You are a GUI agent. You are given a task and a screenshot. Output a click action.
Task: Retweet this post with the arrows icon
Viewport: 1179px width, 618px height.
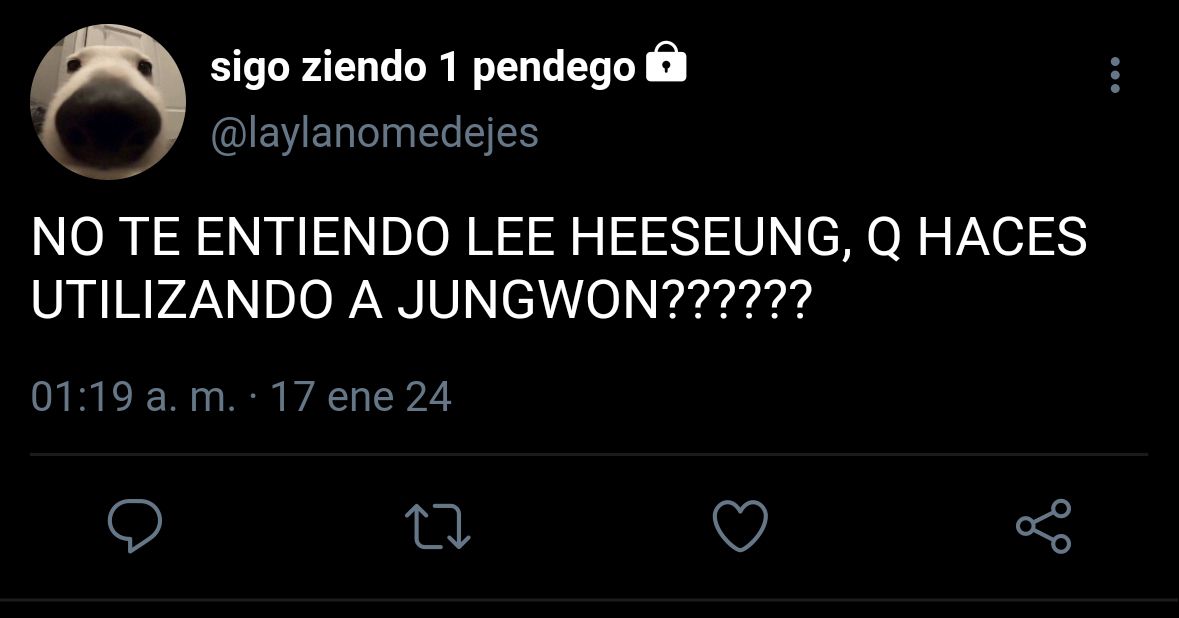[x=438, y=526]
